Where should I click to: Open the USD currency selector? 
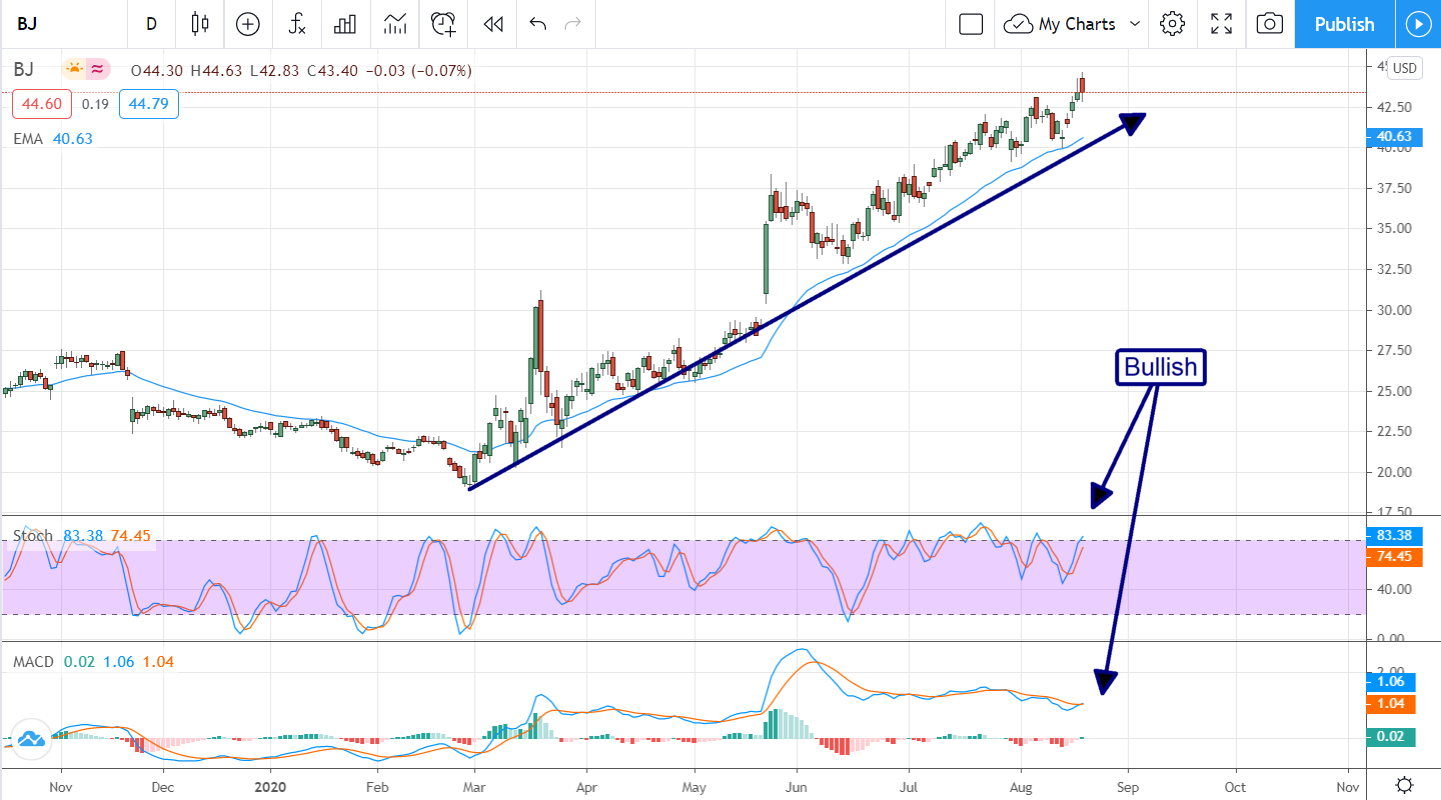(x=1405, y=68)
